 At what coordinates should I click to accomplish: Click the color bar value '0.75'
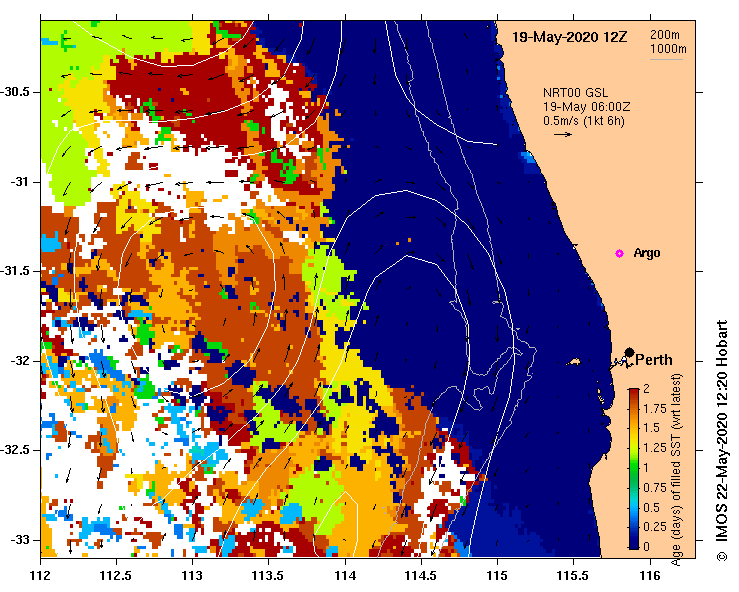pos(655,488)
